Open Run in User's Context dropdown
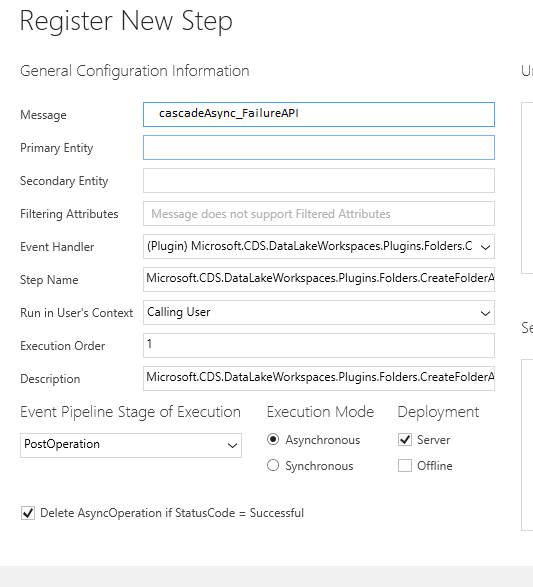Image resolution: width=533 pixels, height=587 pixels. (319, 313)
